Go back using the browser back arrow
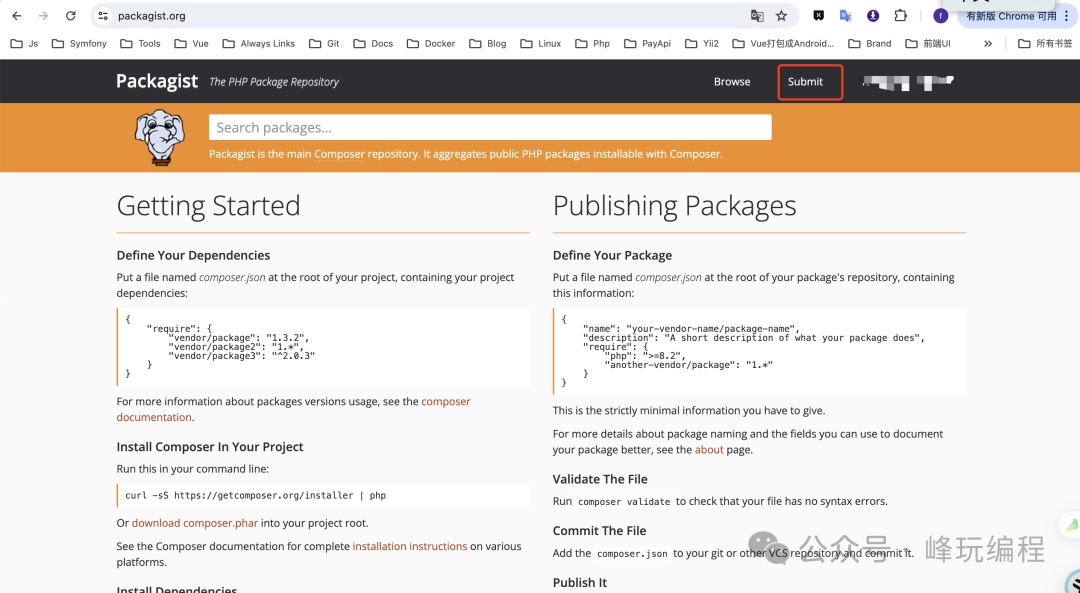 [17, 16]
